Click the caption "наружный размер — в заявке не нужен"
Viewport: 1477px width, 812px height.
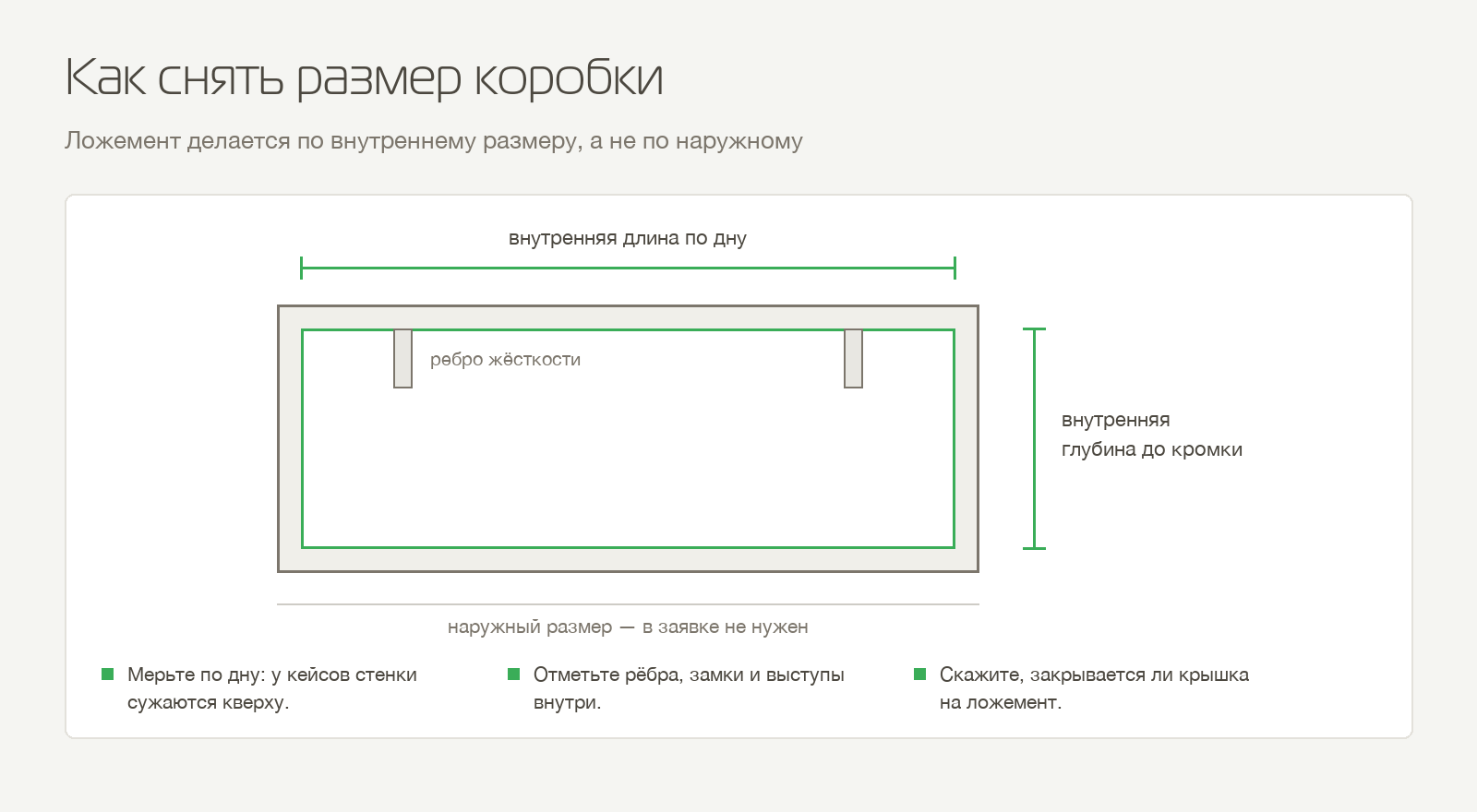628,627
